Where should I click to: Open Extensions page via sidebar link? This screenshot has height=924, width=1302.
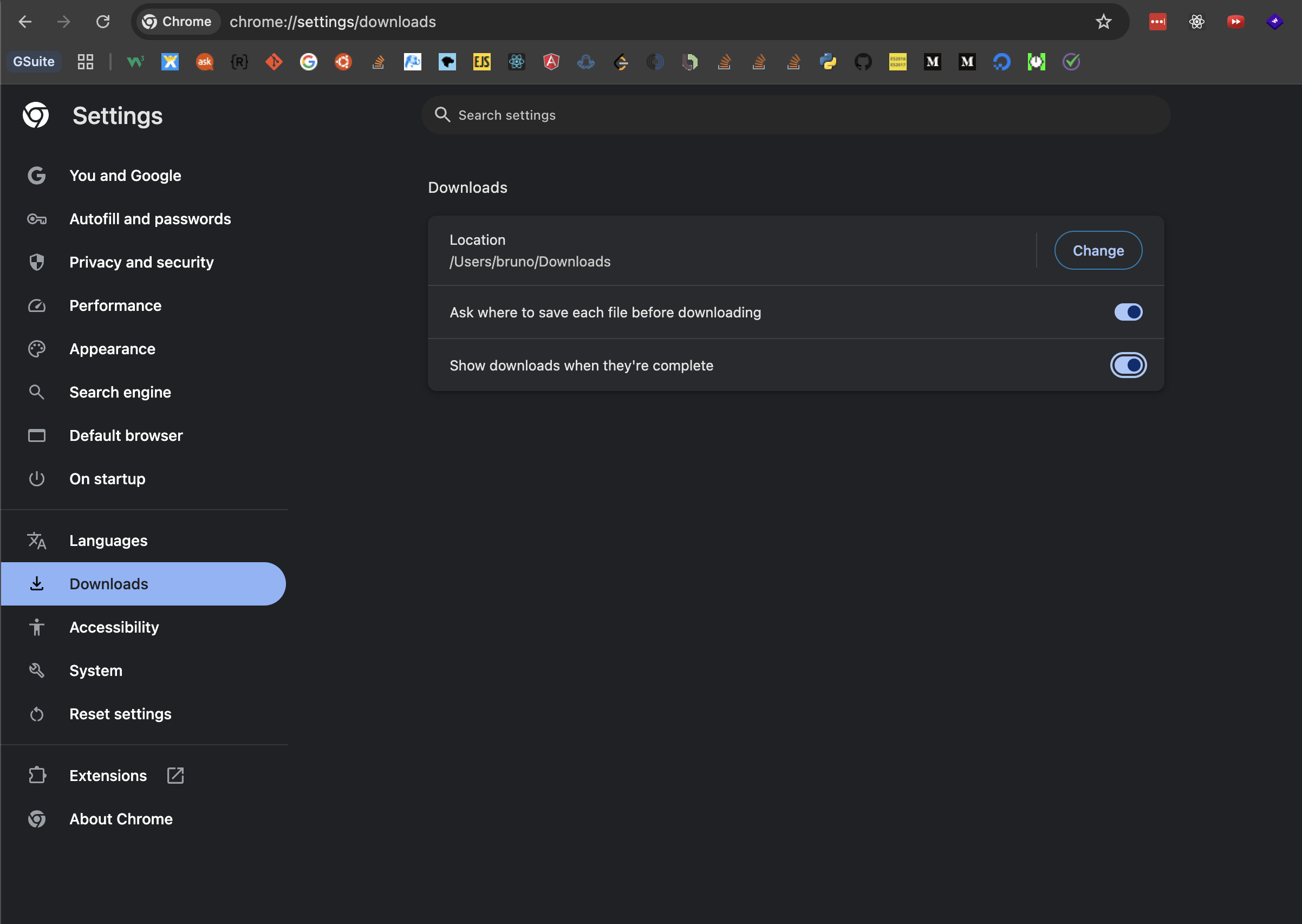click(x=108, y=776)
